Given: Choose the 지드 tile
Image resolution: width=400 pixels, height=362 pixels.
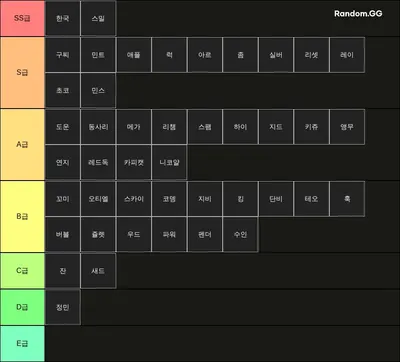Looking at the screenshot, I should [276, 127].
